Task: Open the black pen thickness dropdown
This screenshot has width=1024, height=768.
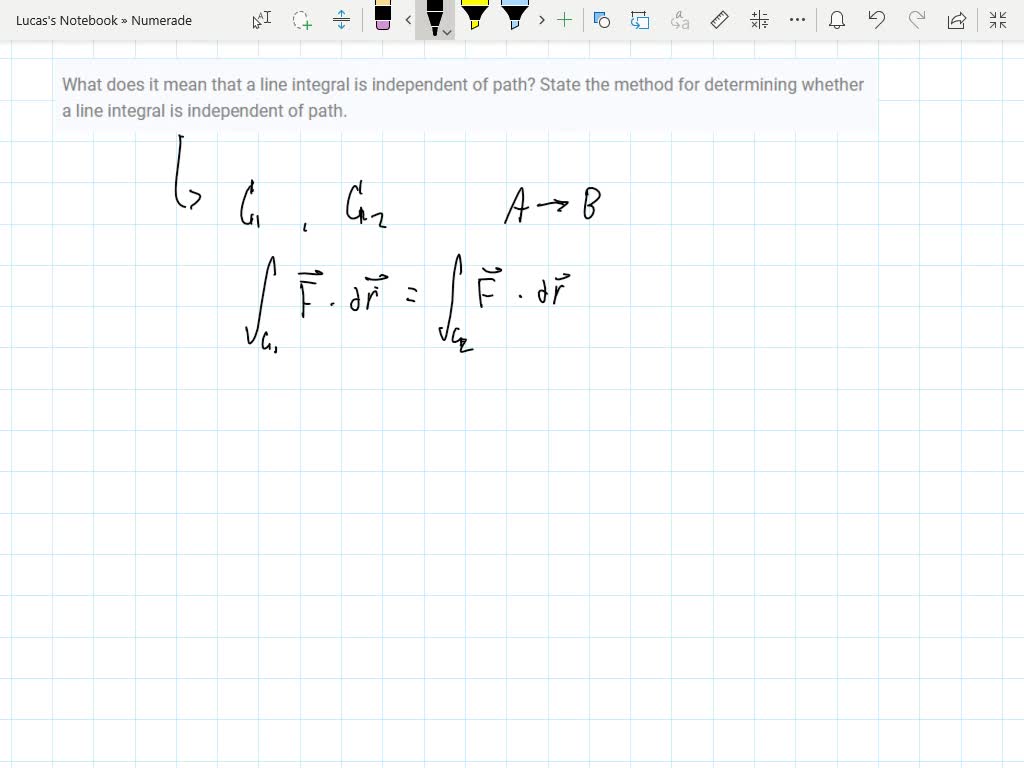Action: [445, 30]
